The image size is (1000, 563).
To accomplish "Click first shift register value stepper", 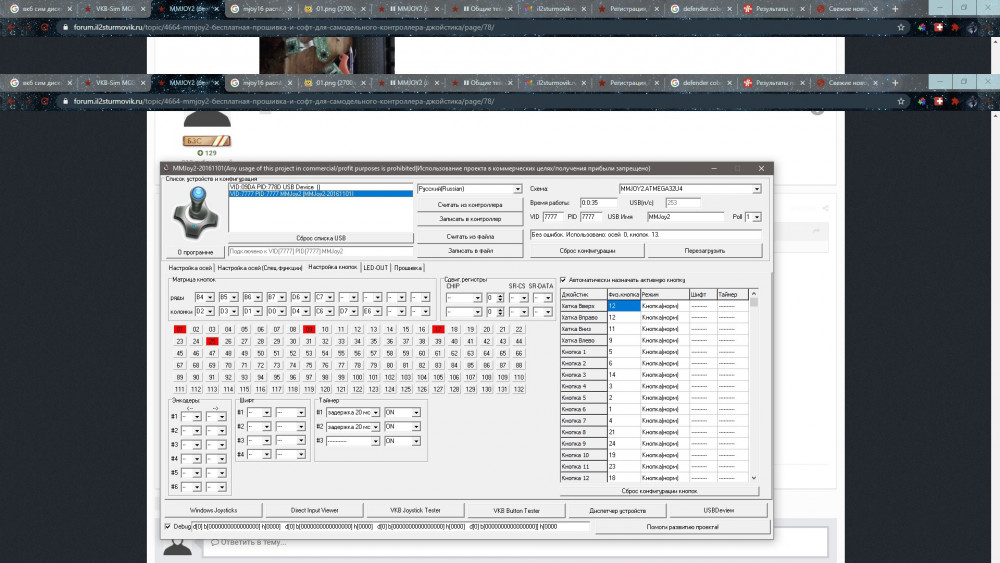I will point(500,298).
